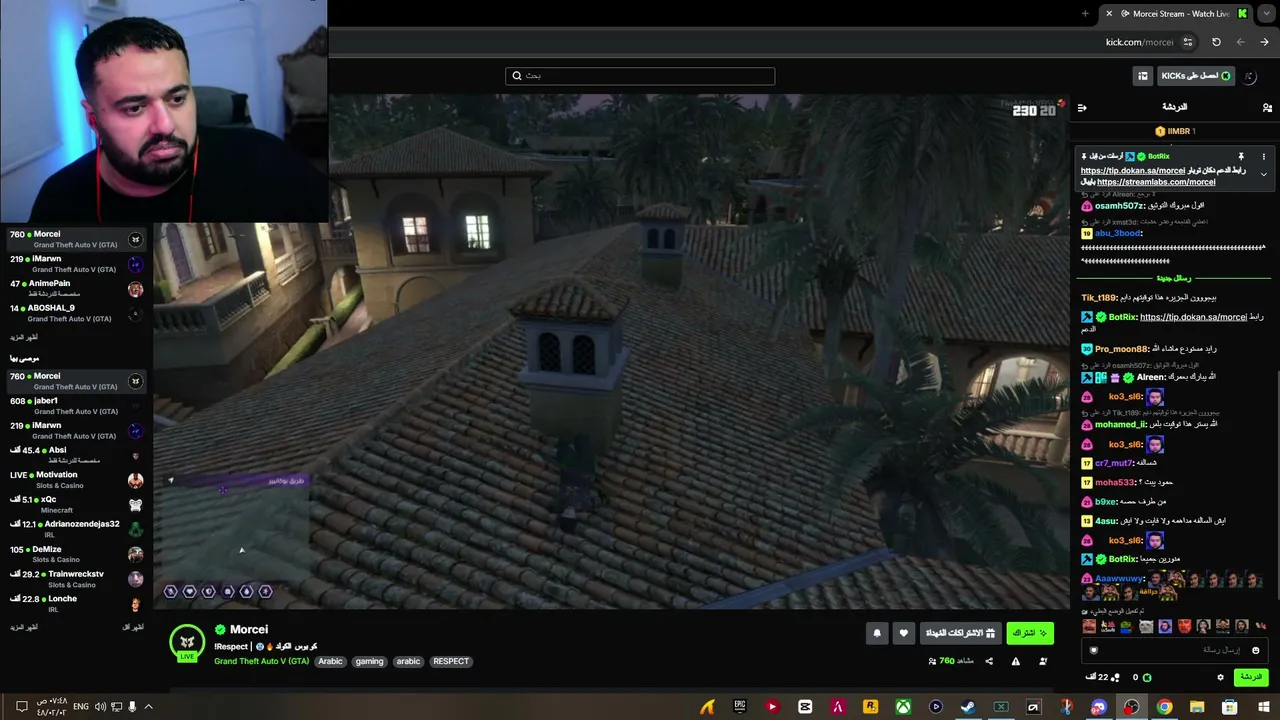Image resolution: width=1280 pixels, height=720 pixels.
Task: Click the share icon under the stream
Action: [x=989, y=661]
